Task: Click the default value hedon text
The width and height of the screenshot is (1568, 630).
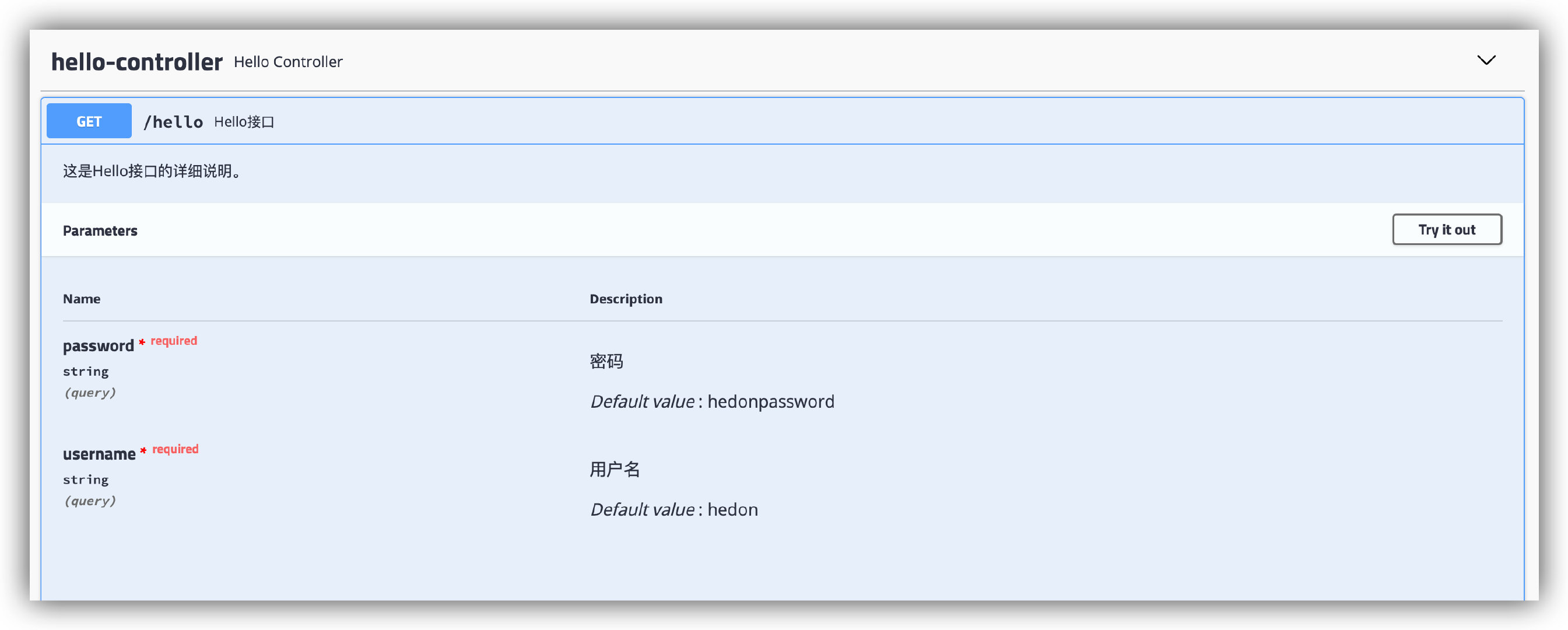Action: [x=732, y=509]
